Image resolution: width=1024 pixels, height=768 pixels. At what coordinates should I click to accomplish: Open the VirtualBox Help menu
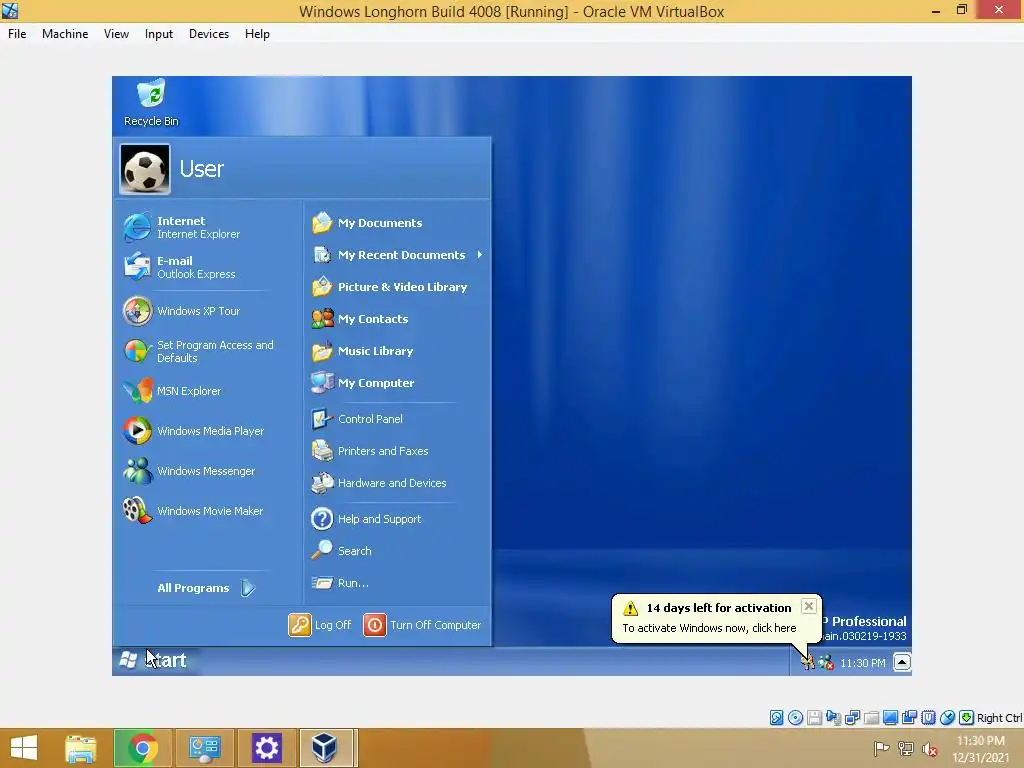pyautogui.click(x=257, y=34)
